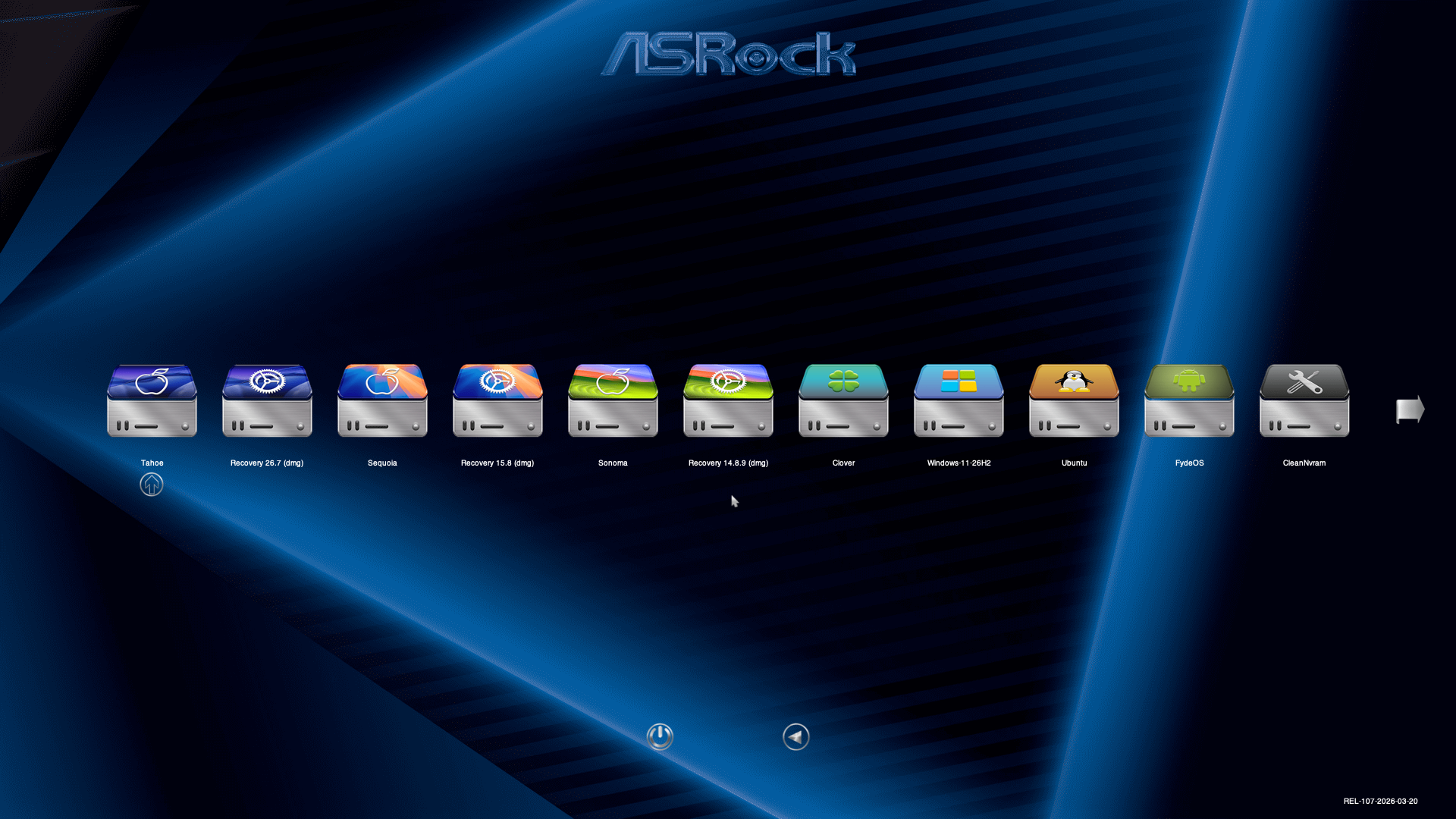The height and width of the screenshot is (819, 1456).
Task: Click the "Sequoia" label text
Action: coord(382,463)
